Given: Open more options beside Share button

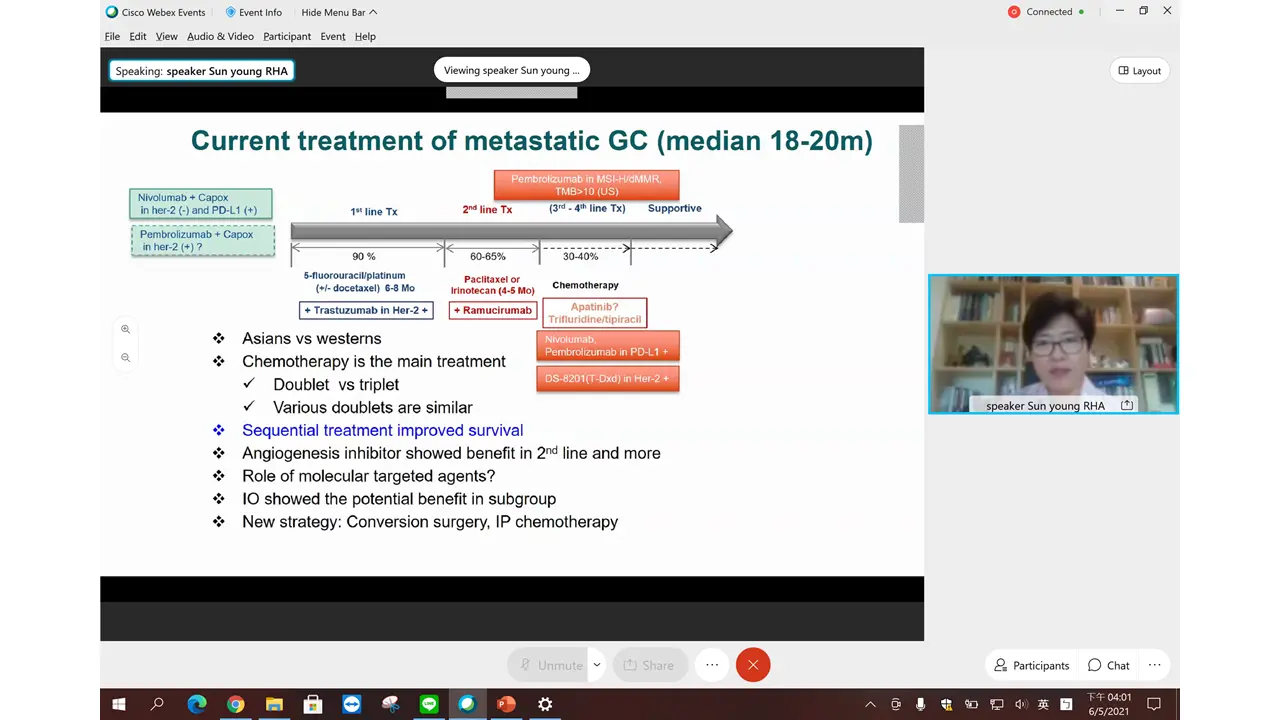Looking at the screenshot, I should tap(712, 665).
